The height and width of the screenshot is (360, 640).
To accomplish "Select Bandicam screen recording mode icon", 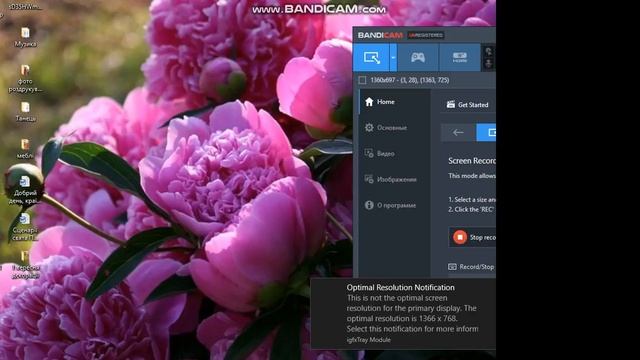I will 371,58.
